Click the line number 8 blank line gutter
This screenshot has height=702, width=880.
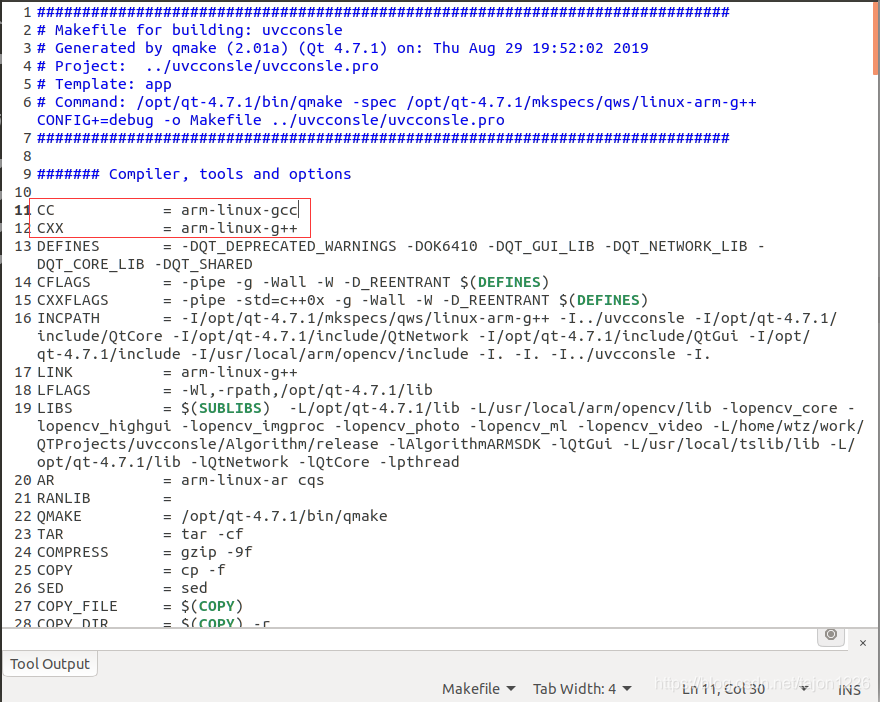pos(27,156)
